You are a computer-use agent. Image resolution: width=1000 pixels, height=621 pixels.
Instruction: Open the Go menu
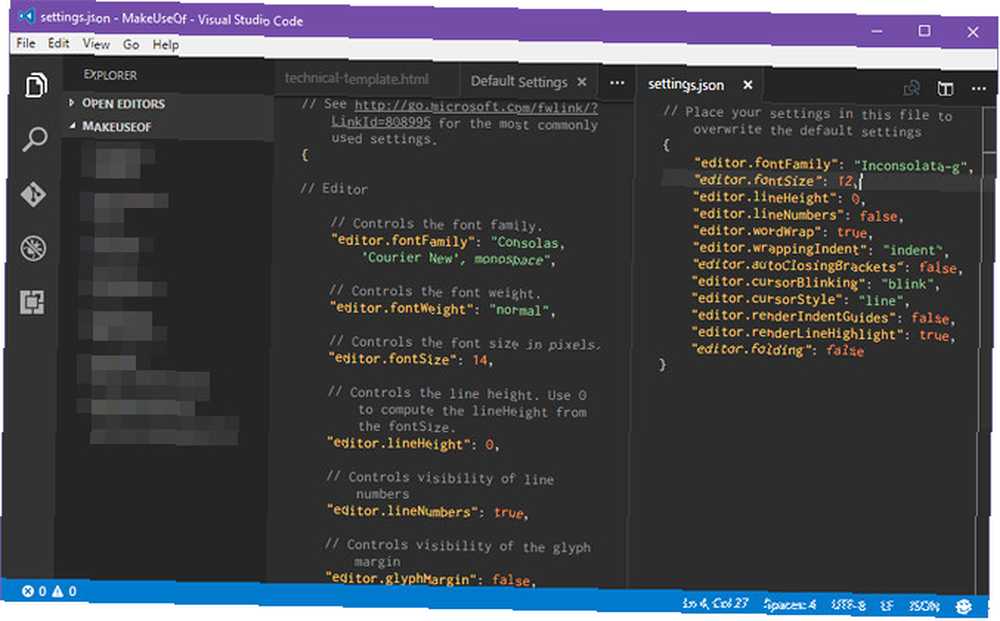pyautogui.click(x=131, y=45)
